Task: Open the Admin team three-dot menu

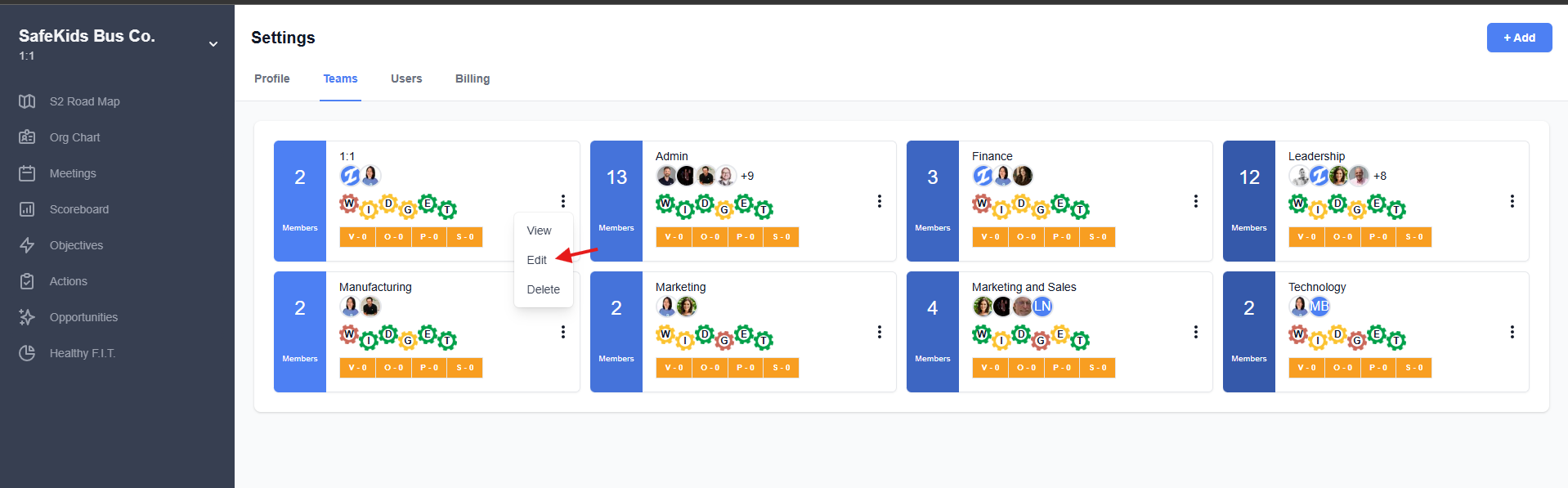Action: tap(879, 201)
